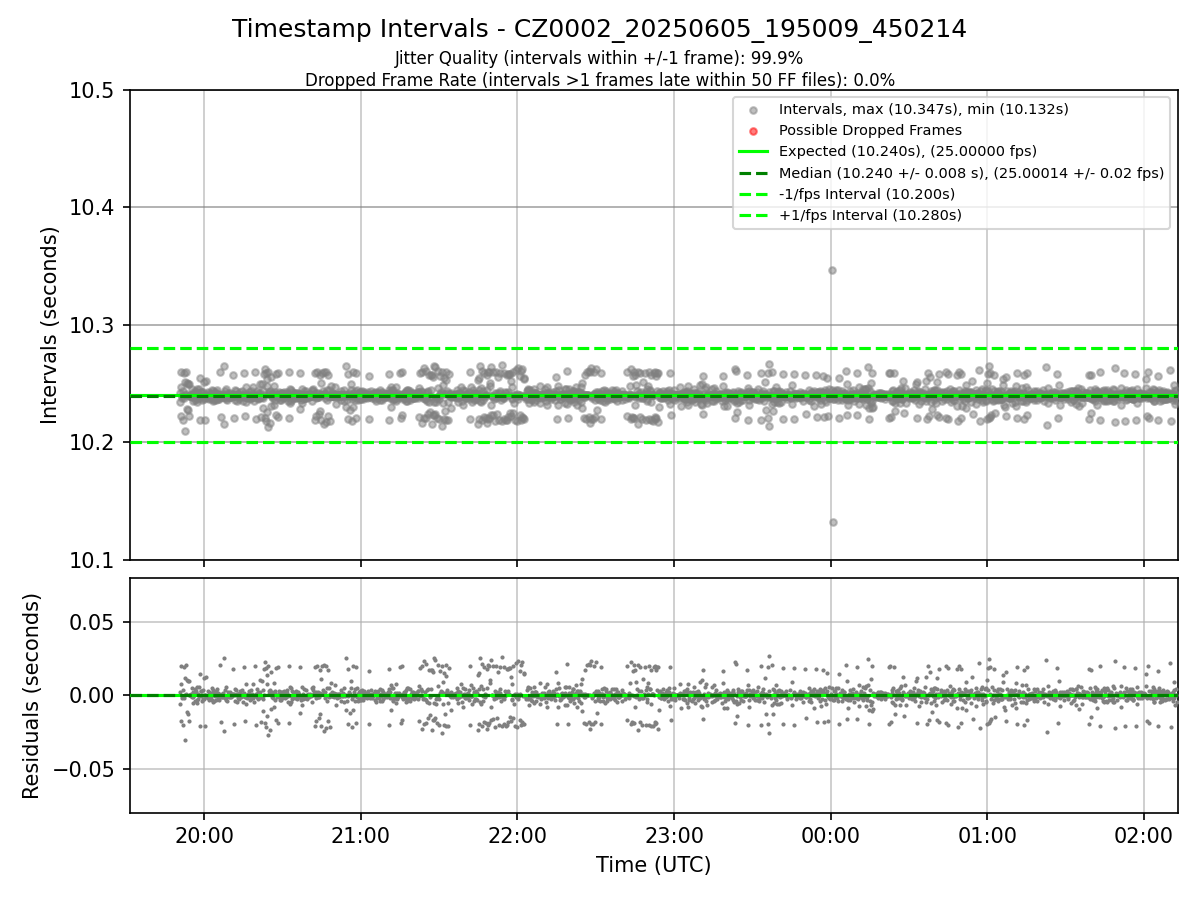Click the 'Residuals (seconds)' y-axis label
This screenshot has height=900, width=1200.
pos(31,696)
